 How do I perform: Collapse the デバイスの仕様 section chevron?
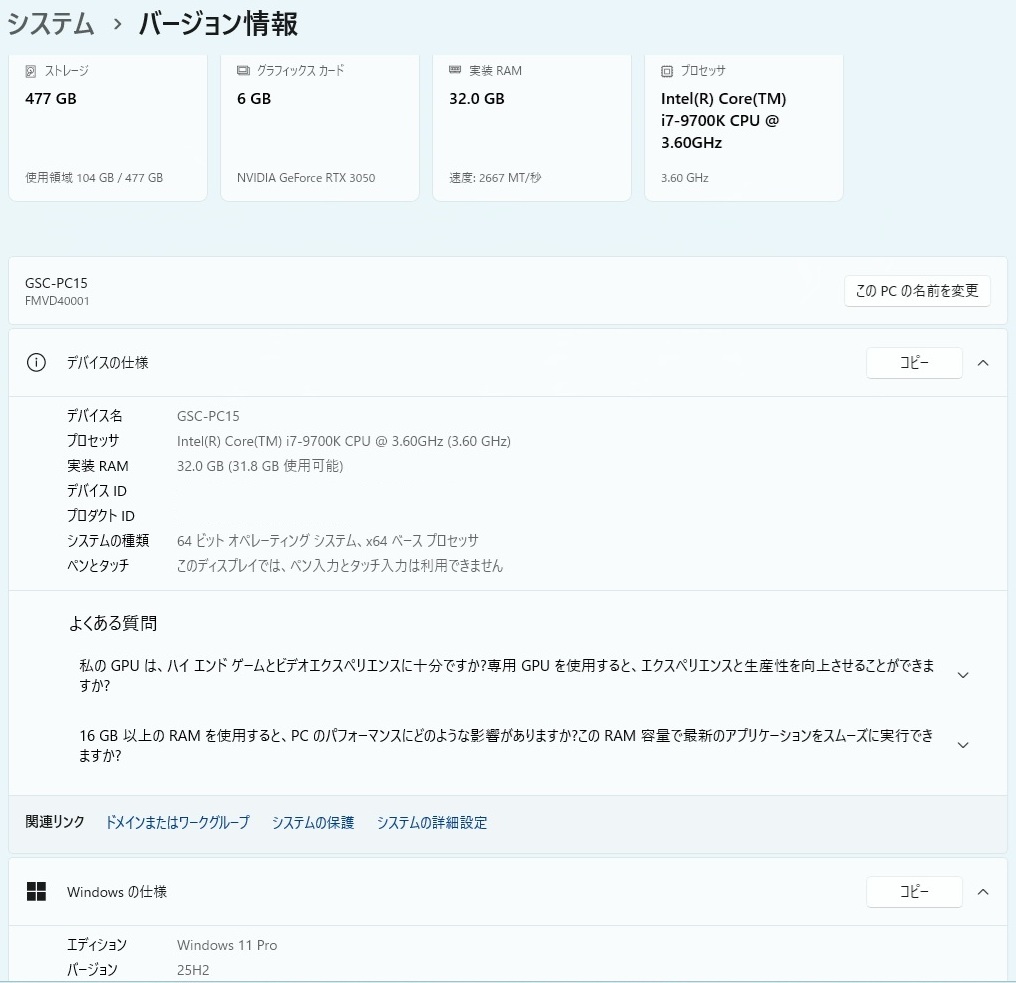(983, 363)
